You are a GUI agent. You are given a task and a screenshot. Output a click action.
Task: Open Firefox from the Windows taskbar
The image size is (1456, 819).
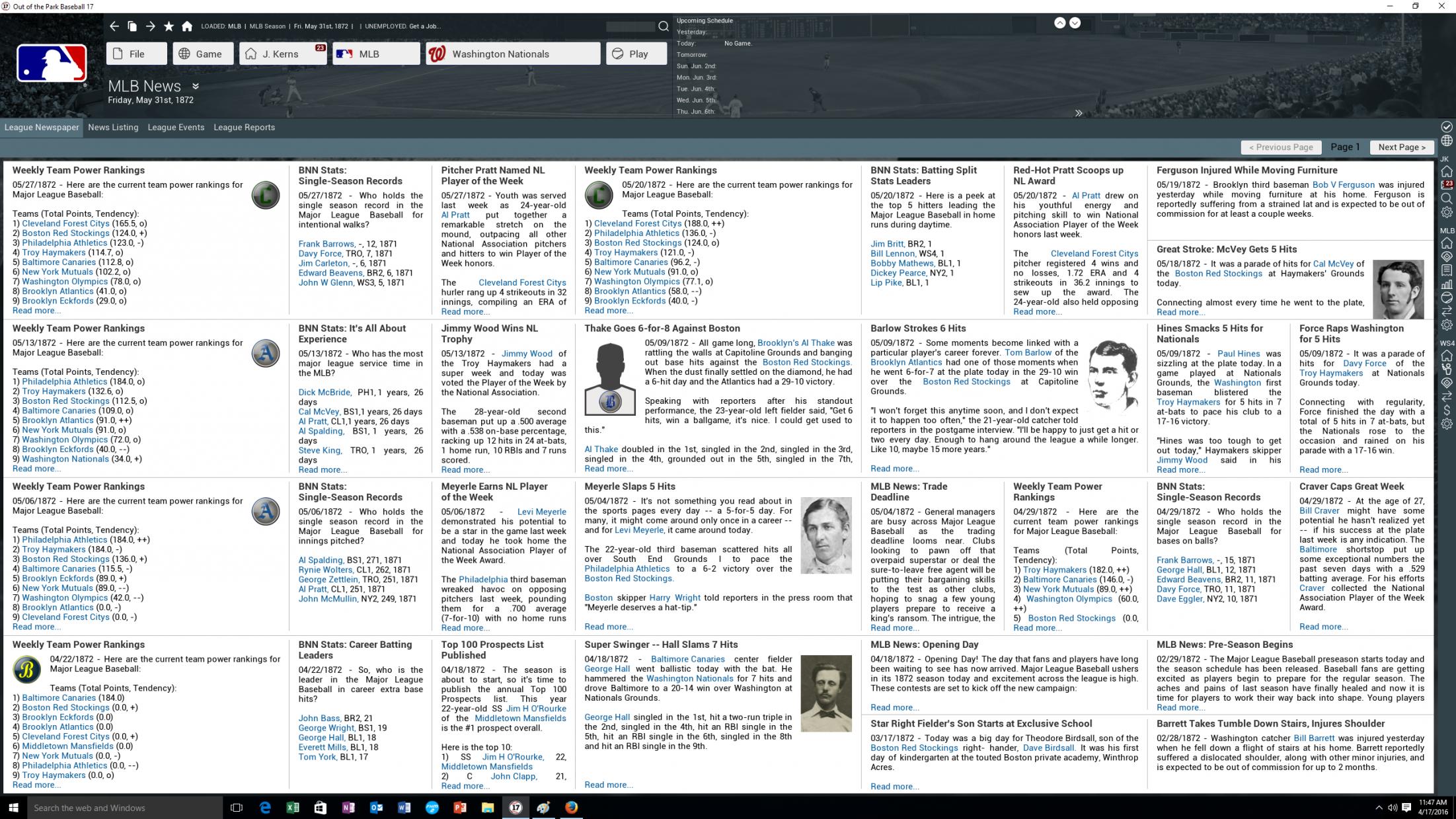(x=571, y=807)
